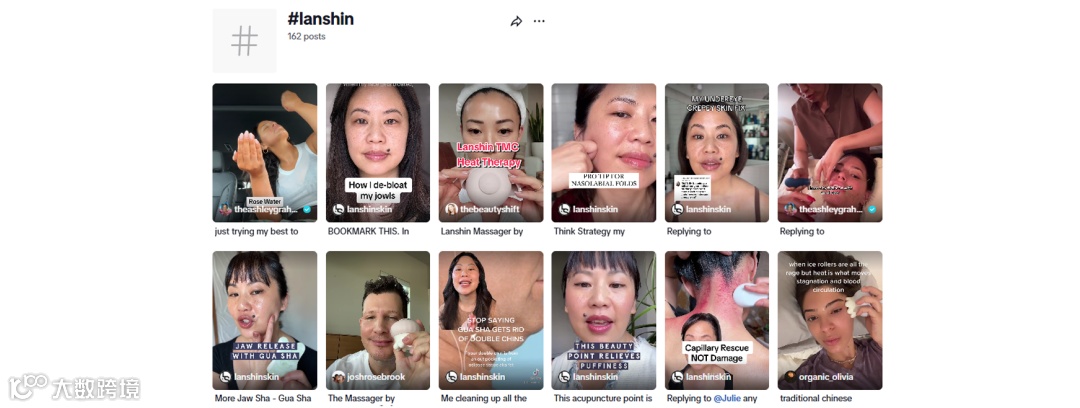Click the hashtag symbol profile image
Screen dimensions: 1080x408
click(x=245, y=41)
